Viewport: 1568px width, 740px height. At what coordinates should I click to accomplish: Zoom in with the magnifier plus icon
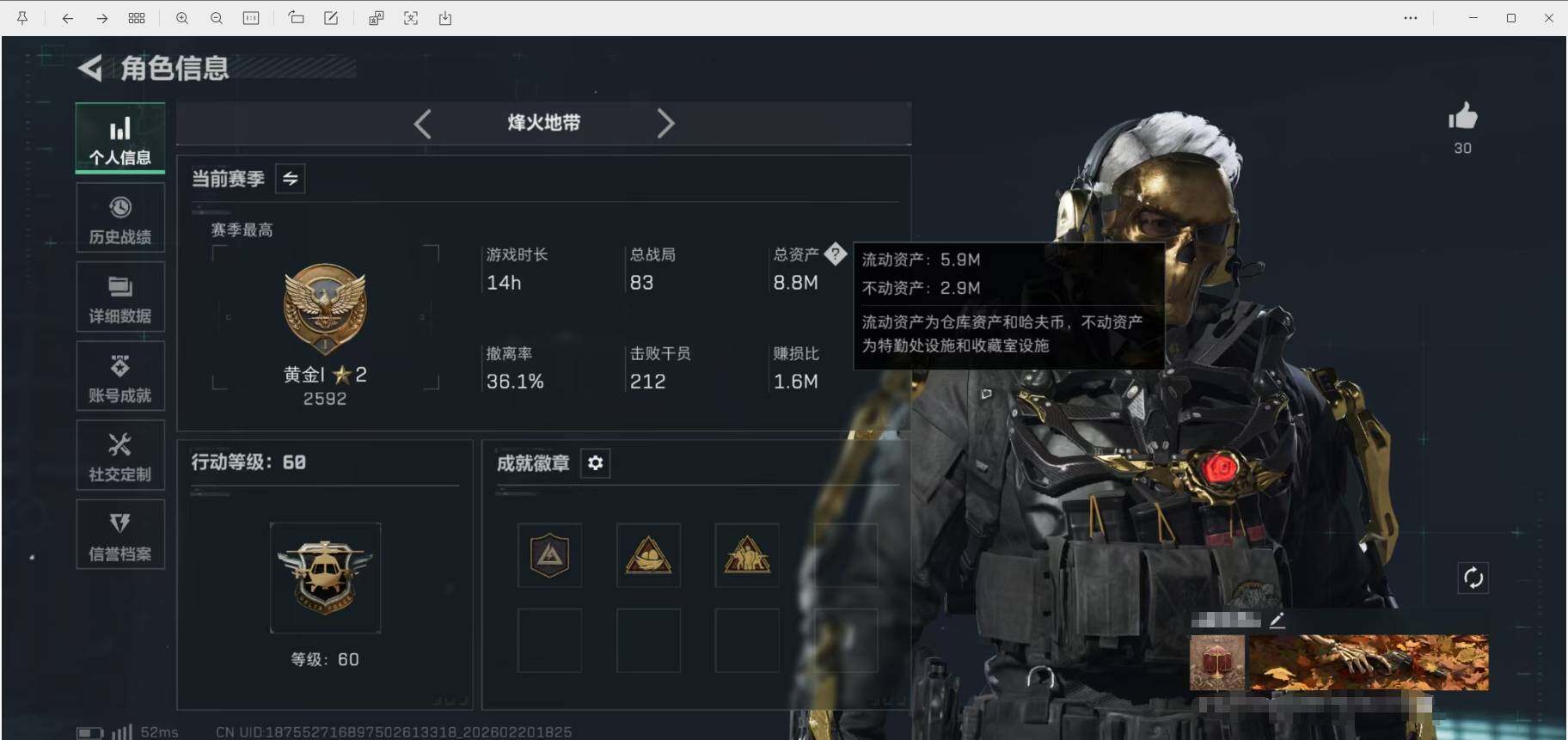tap(182, 18)
